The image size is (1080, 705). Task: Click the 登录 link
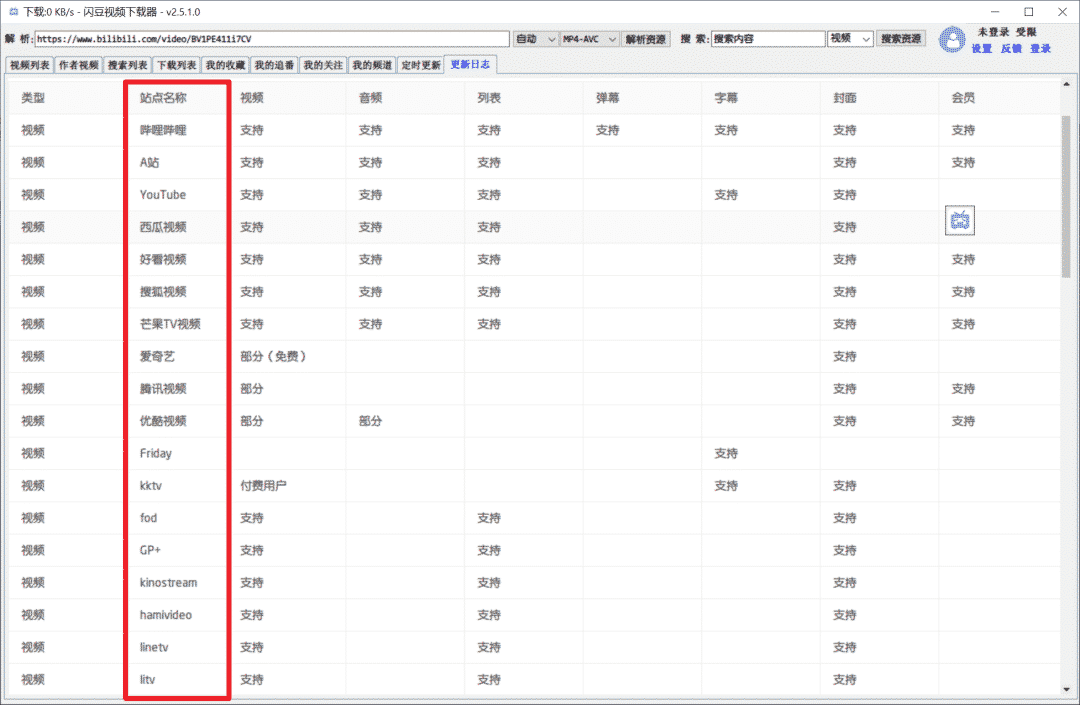pos(1040,48)
